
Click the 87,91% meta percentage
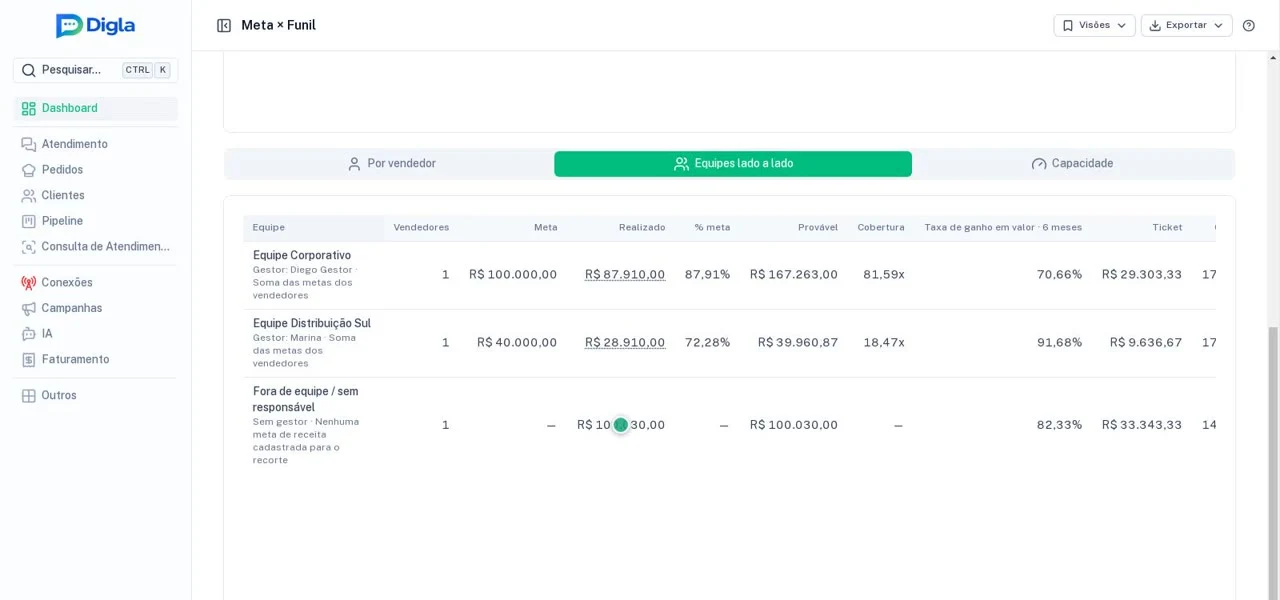[708, 275]
